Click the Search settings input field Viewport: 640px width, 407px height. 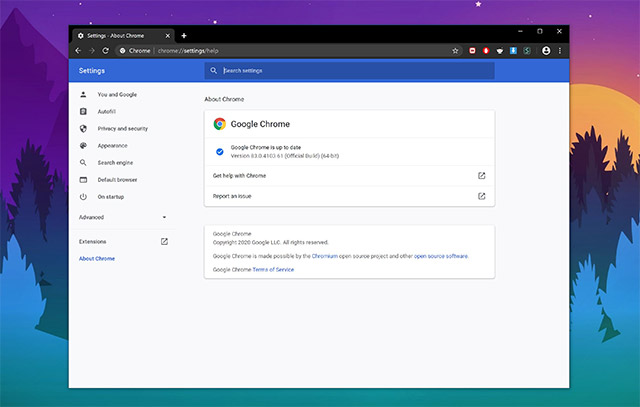pyautogui.click(x=350, y=71)
